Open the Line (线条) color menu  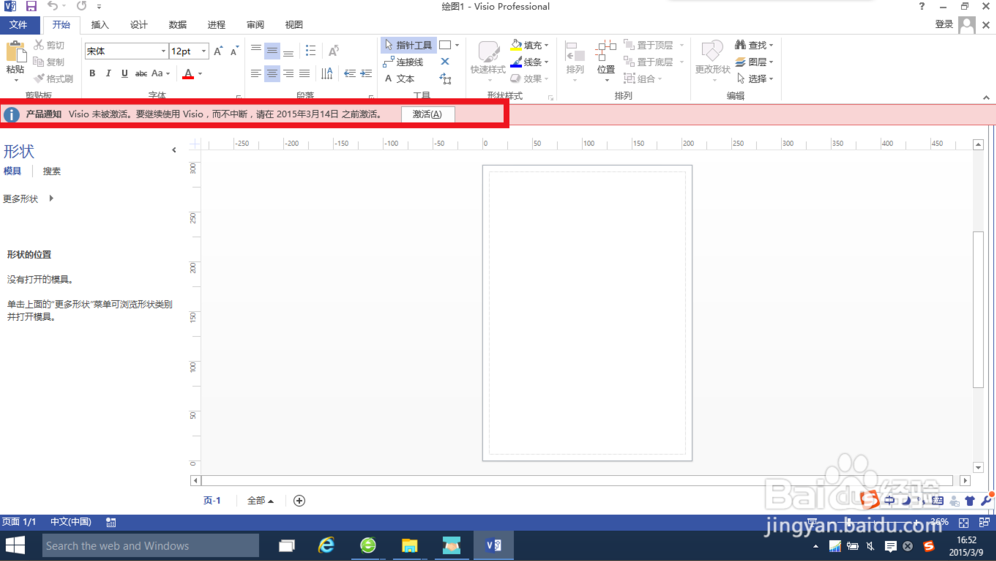(x=529, y=62)
